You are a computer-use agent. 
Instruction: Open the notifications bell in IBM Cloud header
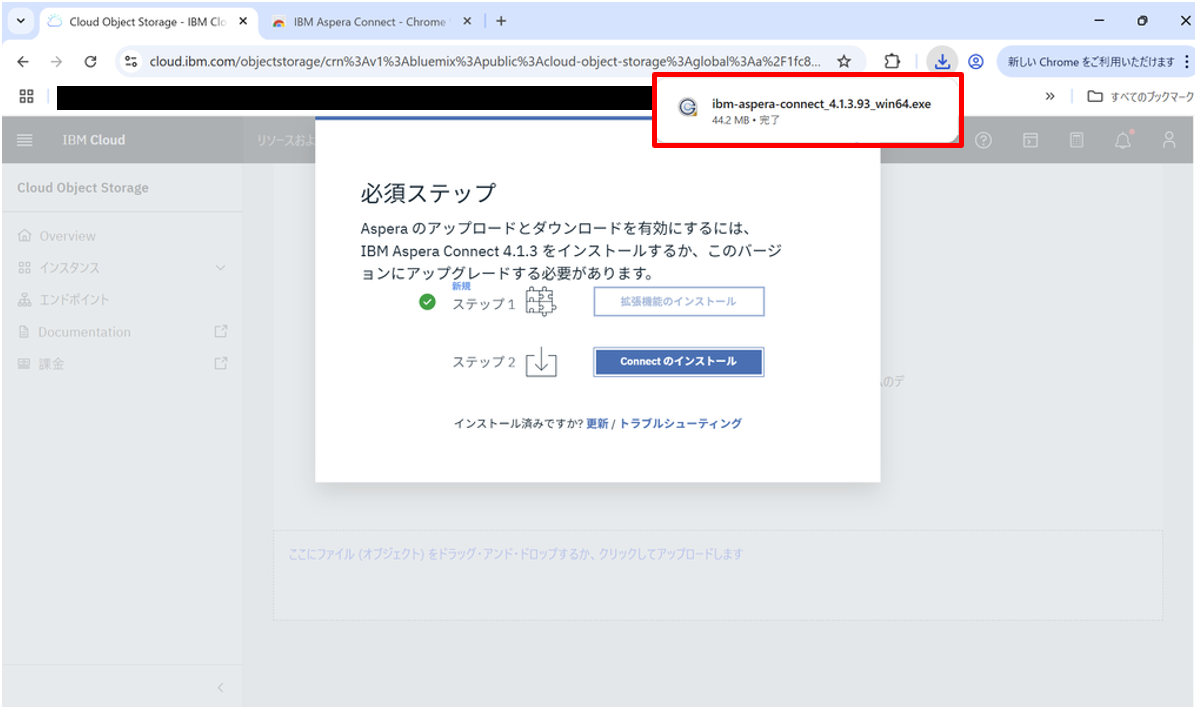(x=1122, y=140)
